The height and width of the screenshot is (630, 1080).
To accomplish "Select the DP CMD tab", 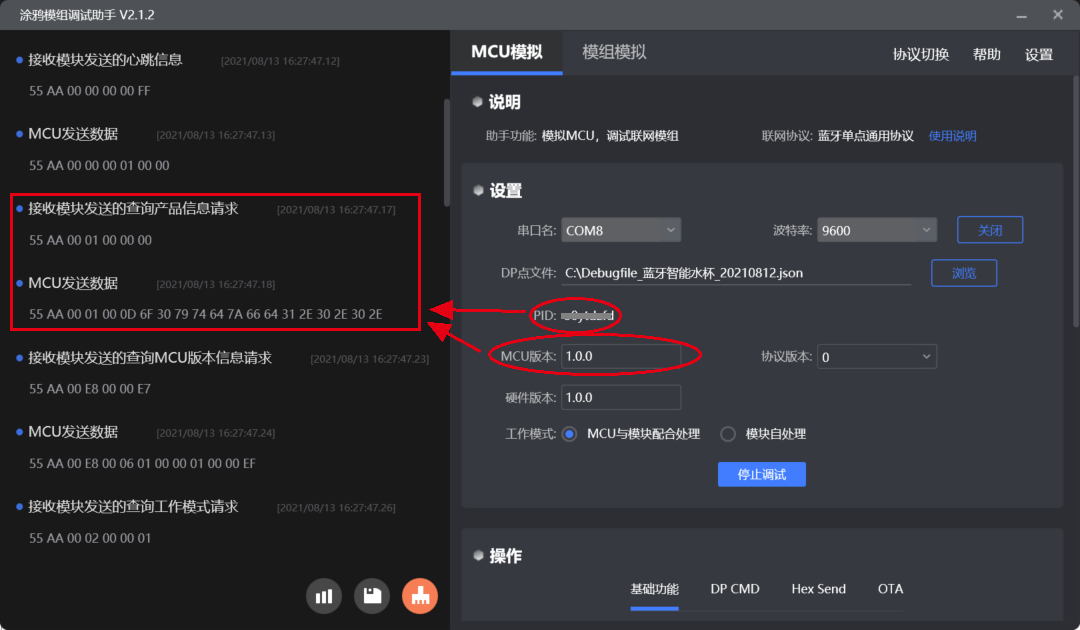I will (735, 589).
